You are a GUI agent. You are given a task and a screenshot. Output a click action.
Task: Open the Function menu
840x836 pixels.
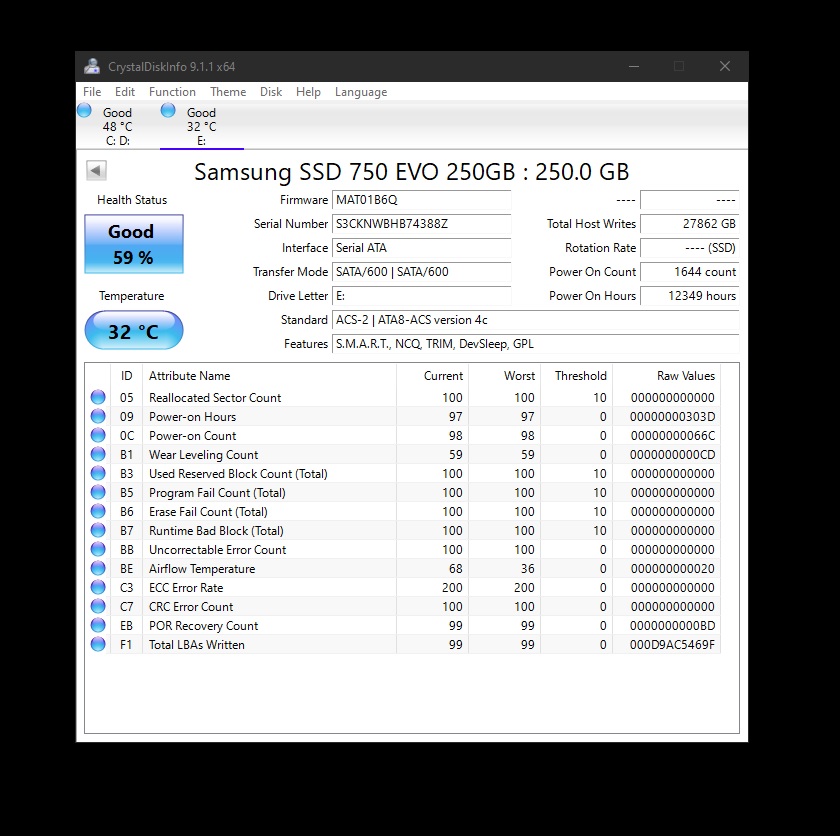(172, 92)
